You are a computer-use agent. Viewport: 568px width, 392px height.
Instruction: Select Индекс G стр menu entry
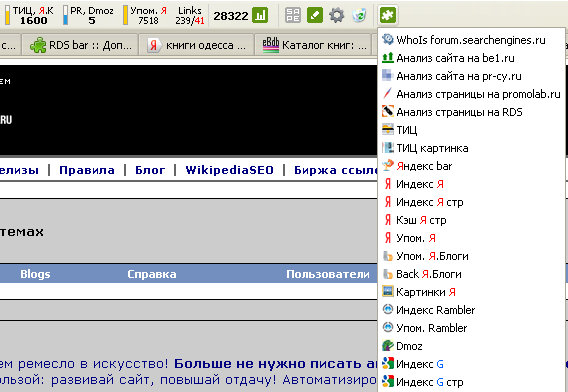pyautogui.click(x=471, y=382)
